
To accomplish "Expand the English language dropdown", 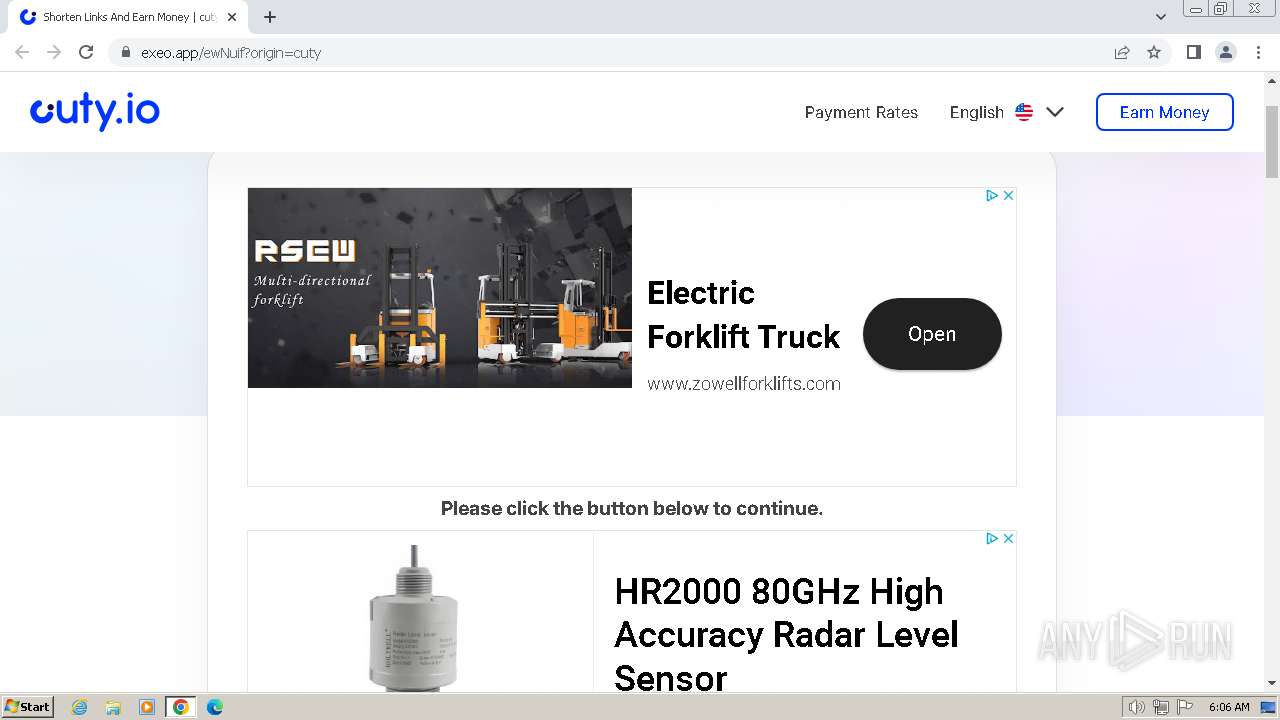I will pyautogui.click(x=1007, y=112).
